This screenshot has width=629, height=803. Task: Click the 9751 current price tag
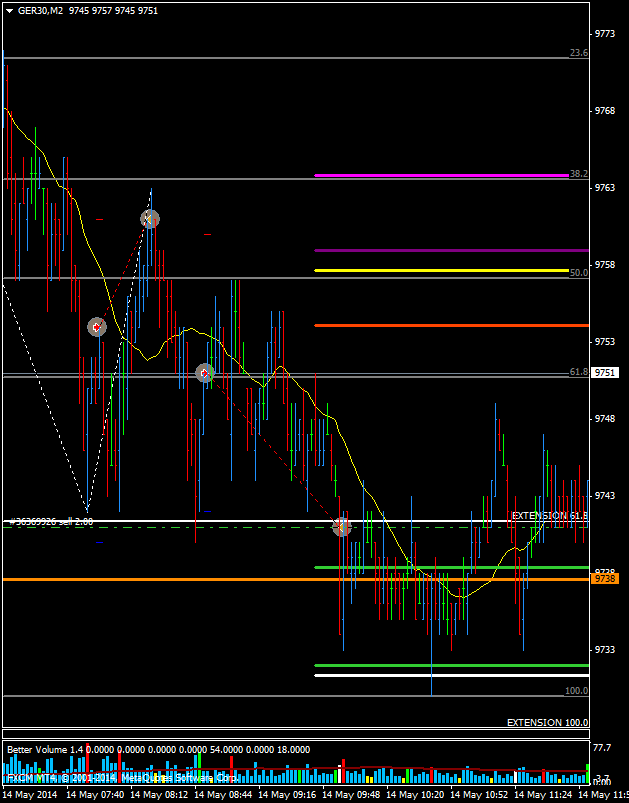(x=606, y=372)
